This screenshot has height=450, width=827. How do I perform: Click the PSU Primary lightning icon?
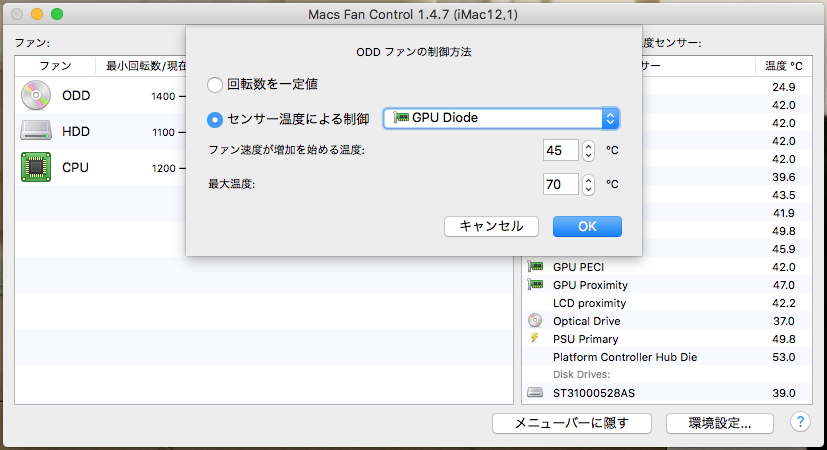point(534,338)
